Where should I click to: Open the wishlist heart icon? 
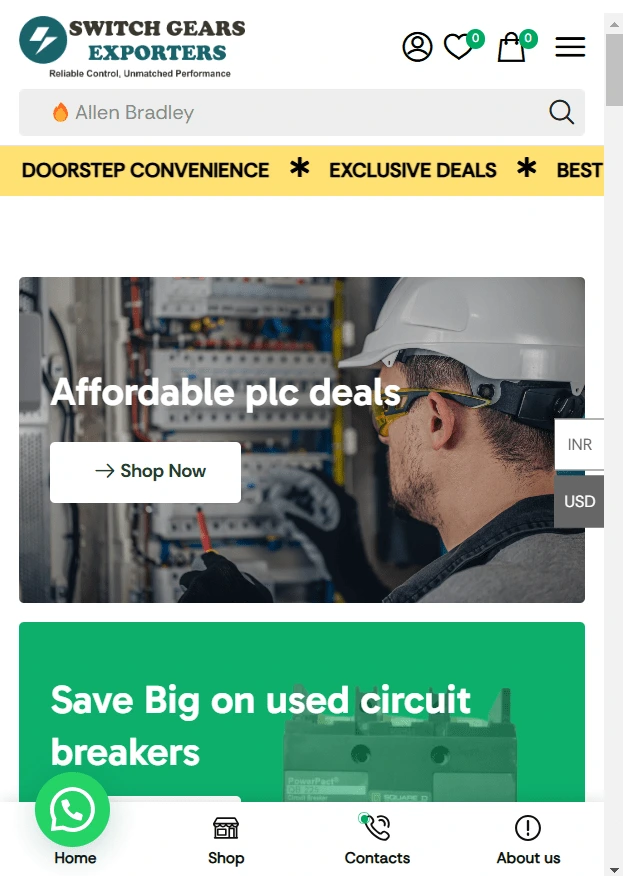coord(458,47)
